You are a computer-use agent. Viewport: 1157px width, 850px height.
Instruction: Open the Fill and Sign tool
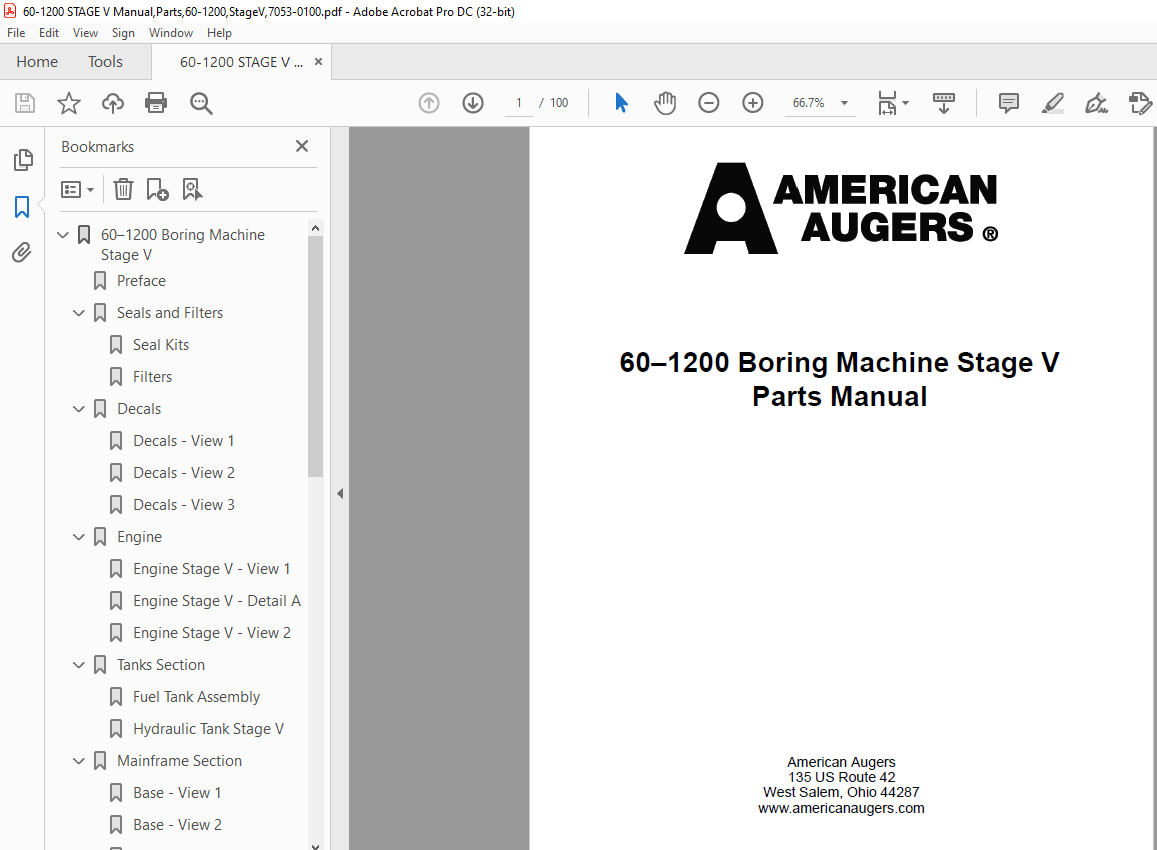click(1096, 103)
